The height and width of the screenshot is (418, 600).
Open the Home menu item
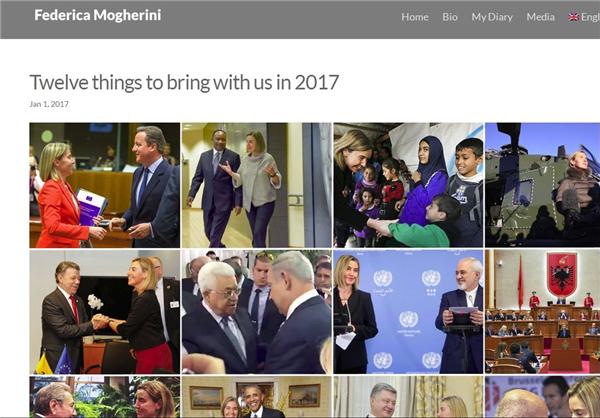[415, 17]
